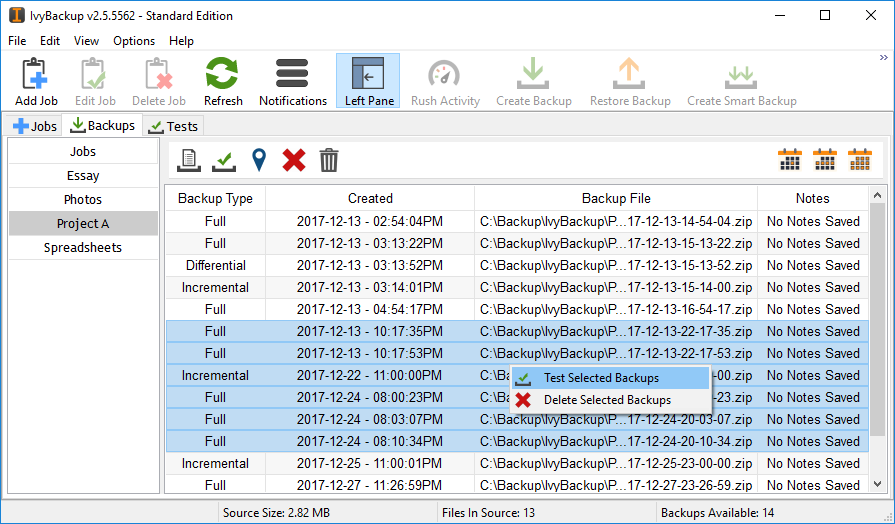Open the View menu
This screenshot has height=524, width=895.
point(86,41)
